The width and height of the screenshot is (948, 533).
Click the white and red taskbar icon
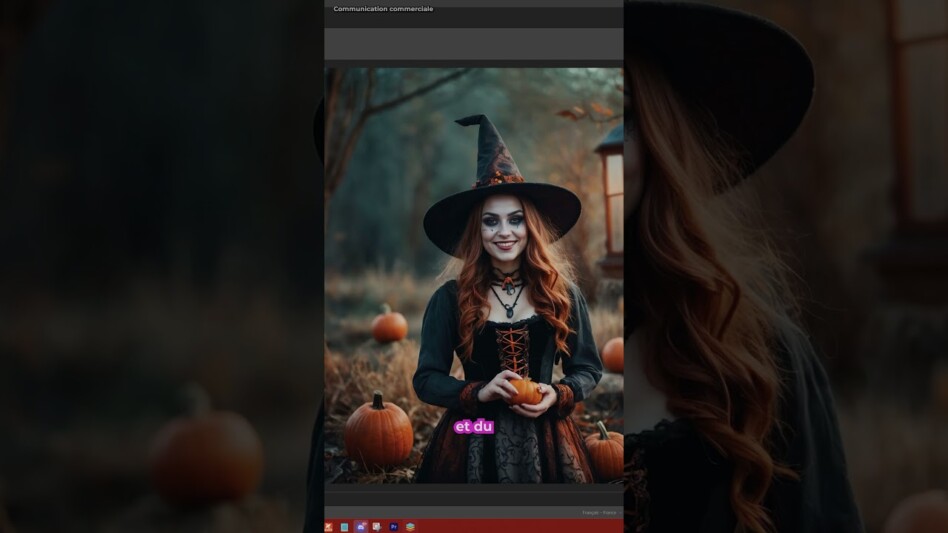point(377,527)
